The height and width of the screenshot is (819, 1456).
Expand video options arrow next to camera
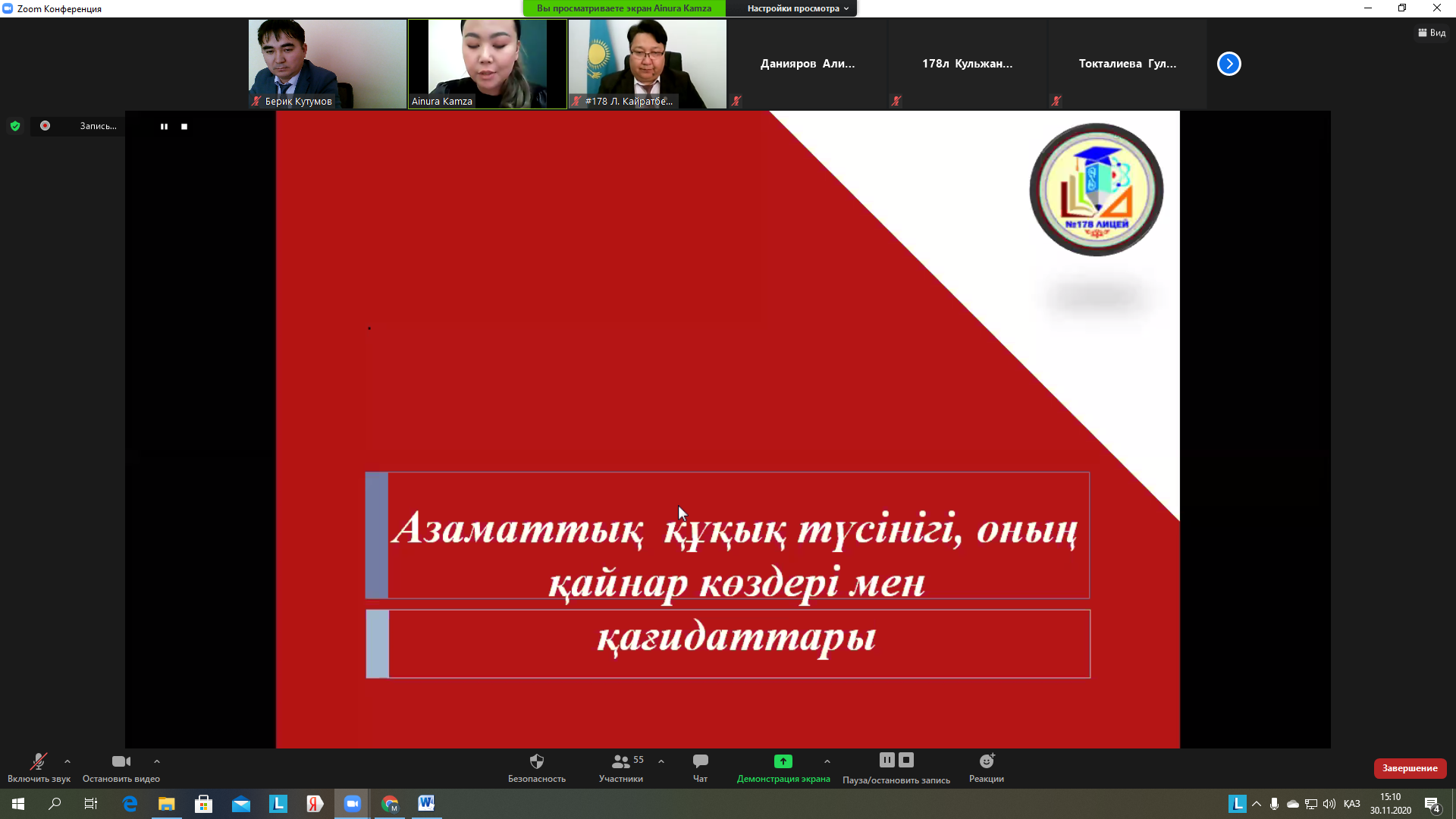157,761
